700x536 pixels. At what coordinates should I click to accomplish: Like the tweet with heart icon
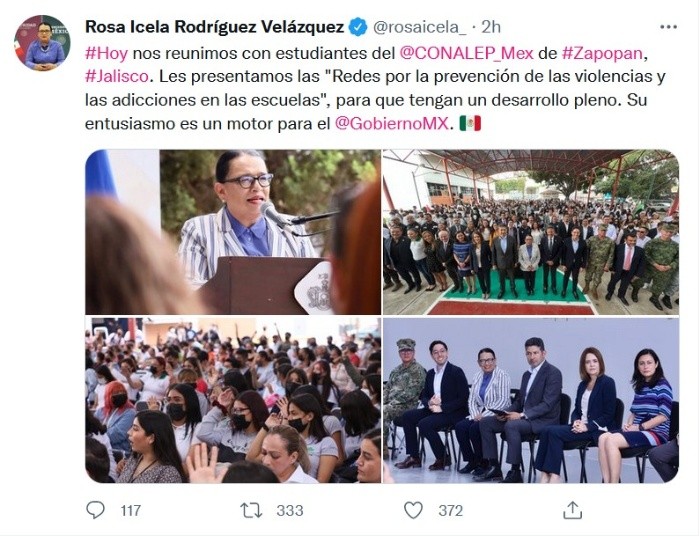click(x=413, y=510)
